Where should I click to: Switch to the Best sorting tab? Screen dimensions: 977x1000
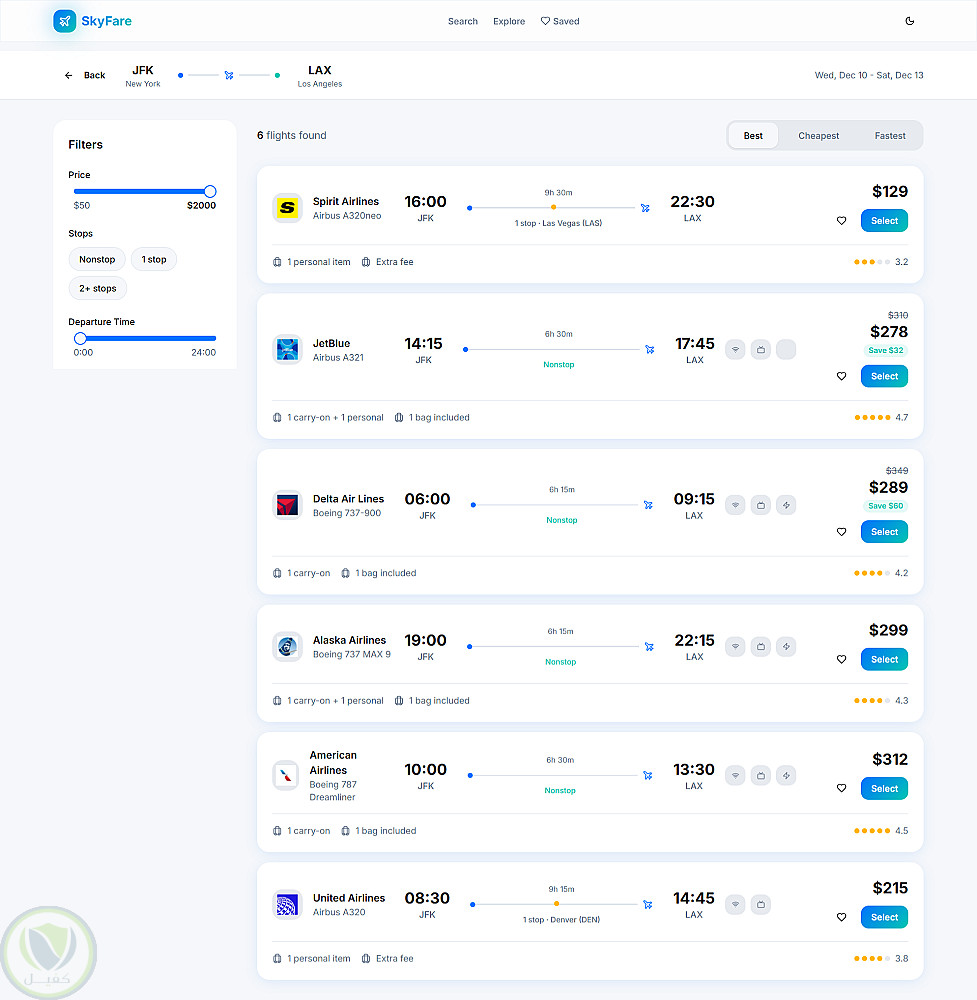753,136
